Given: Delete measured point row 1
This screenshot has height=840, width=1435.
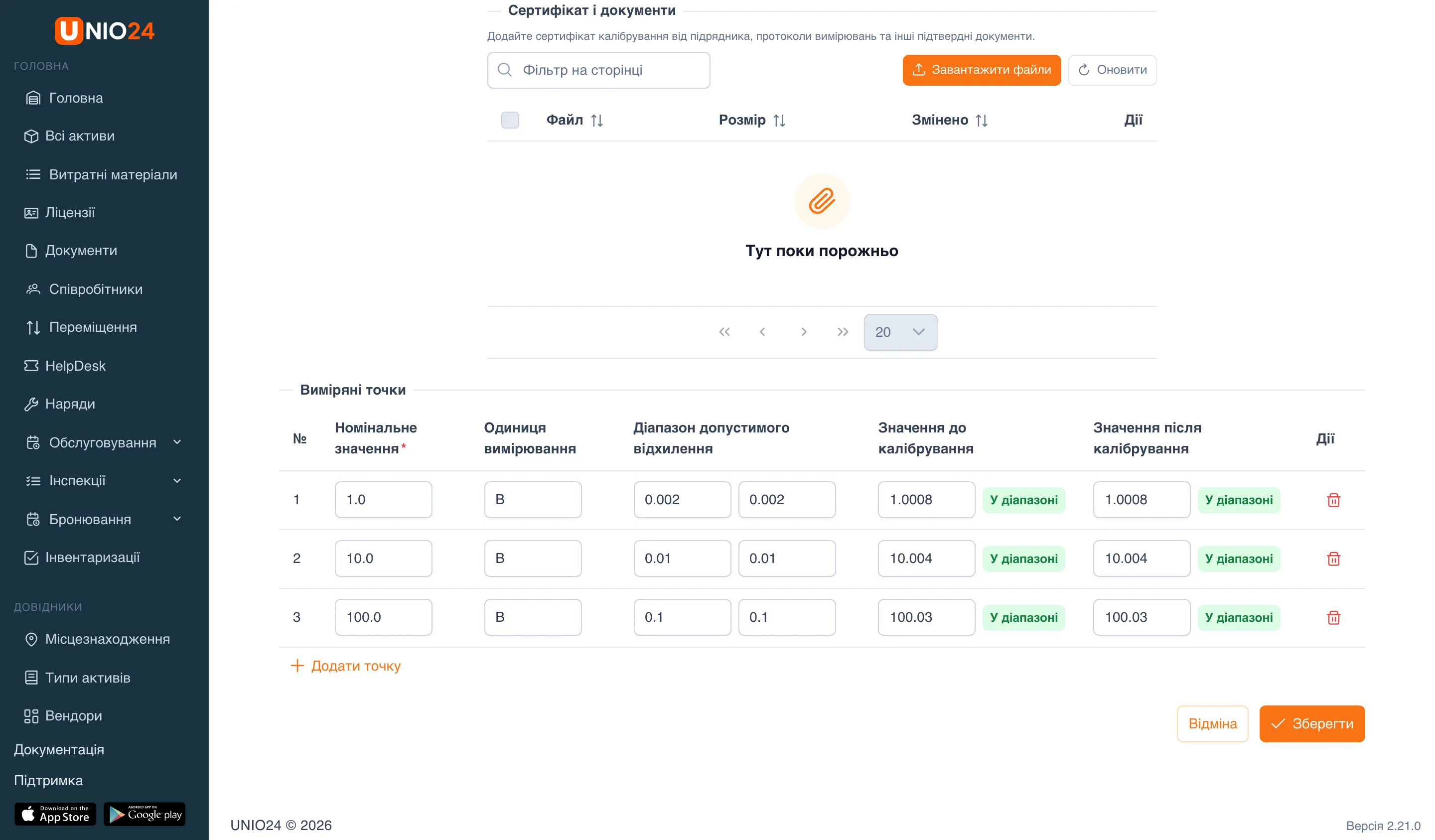Looking at the screenshot, I should point(1333,500).
